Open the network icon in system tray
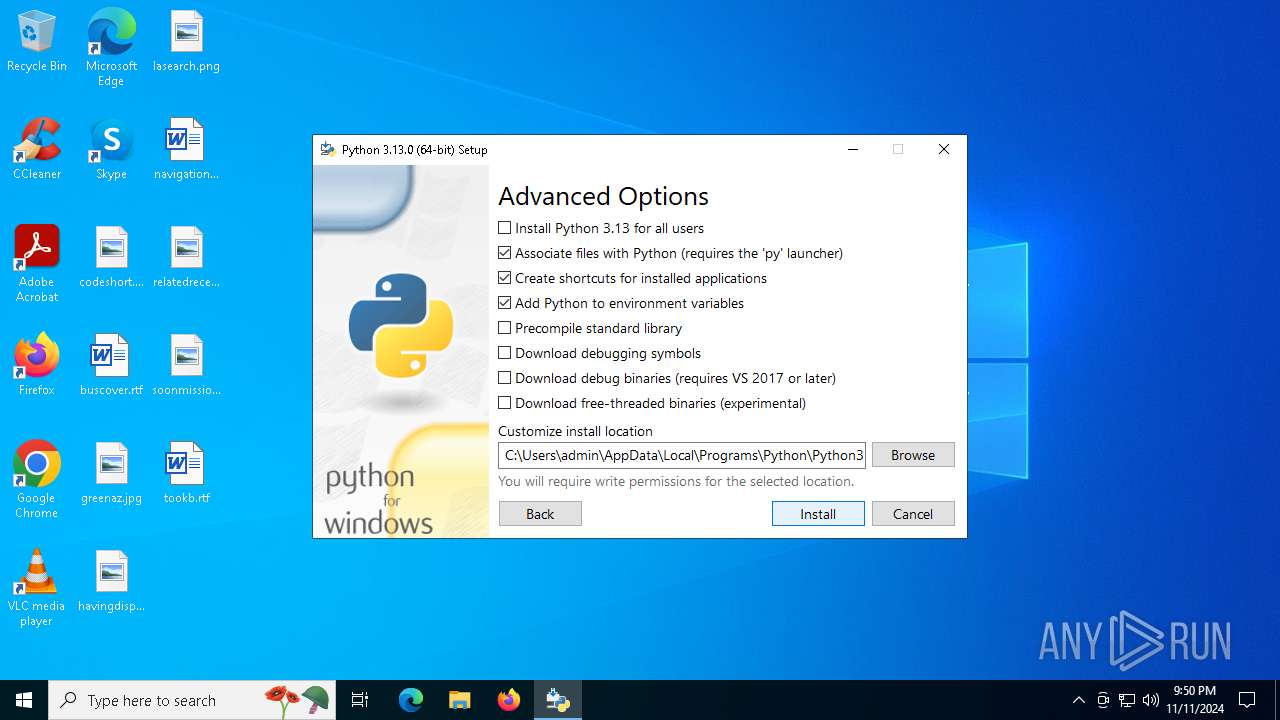The width and height of the screenshot is (1280, 720). 1127,700
